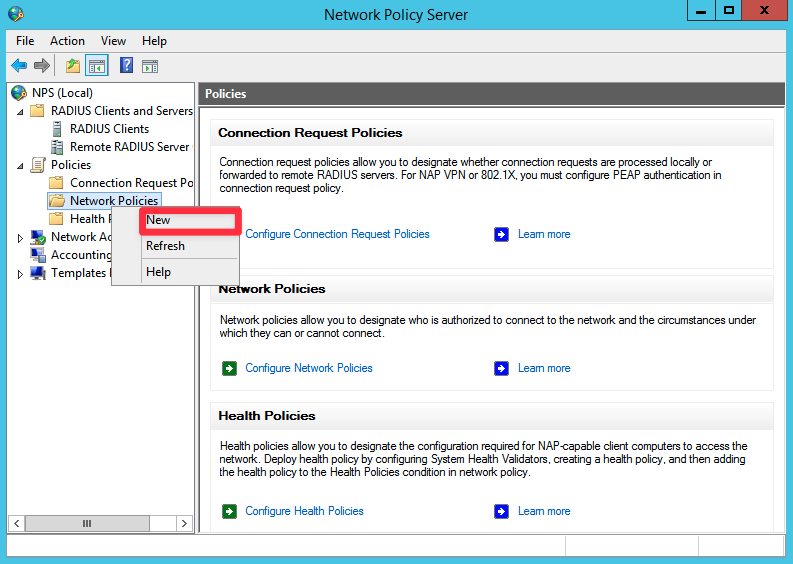793x564 pixels.
Task: Choose New from the context menu
Action: [190, 221]
